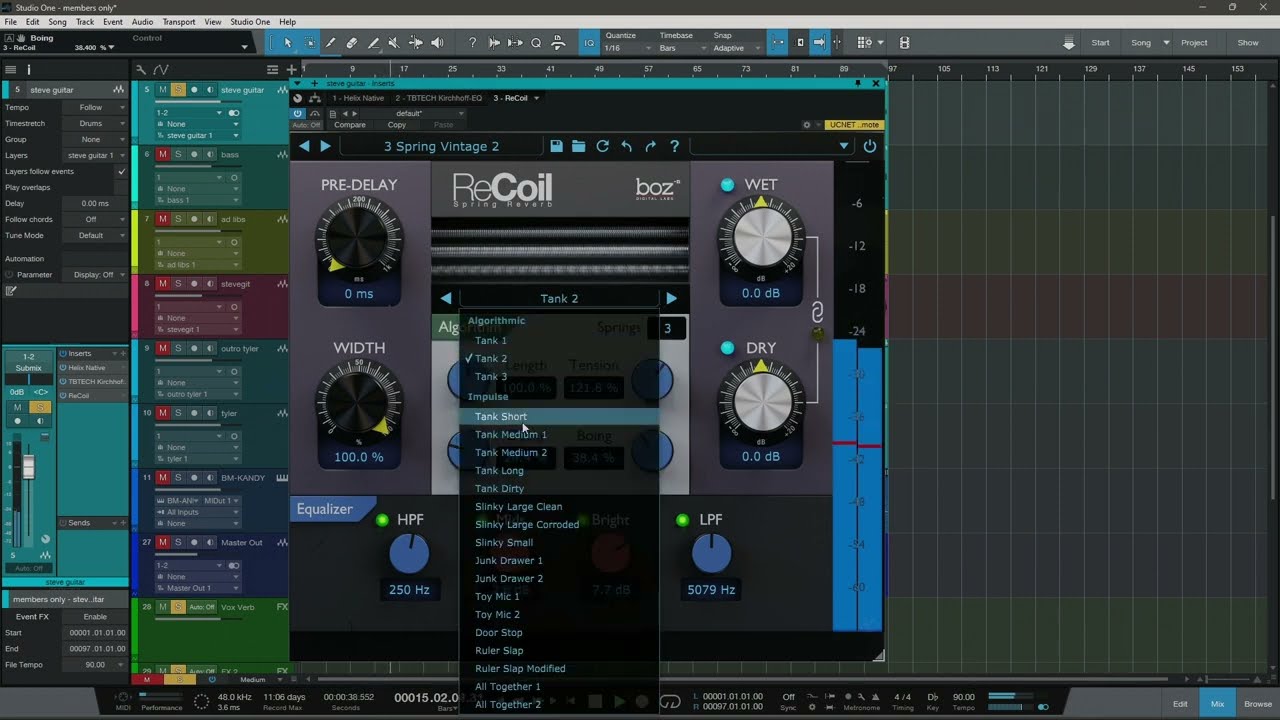Open the Browse panel
The width and height of the screenshot is (1280, 720).
(x=1258, y=704)
